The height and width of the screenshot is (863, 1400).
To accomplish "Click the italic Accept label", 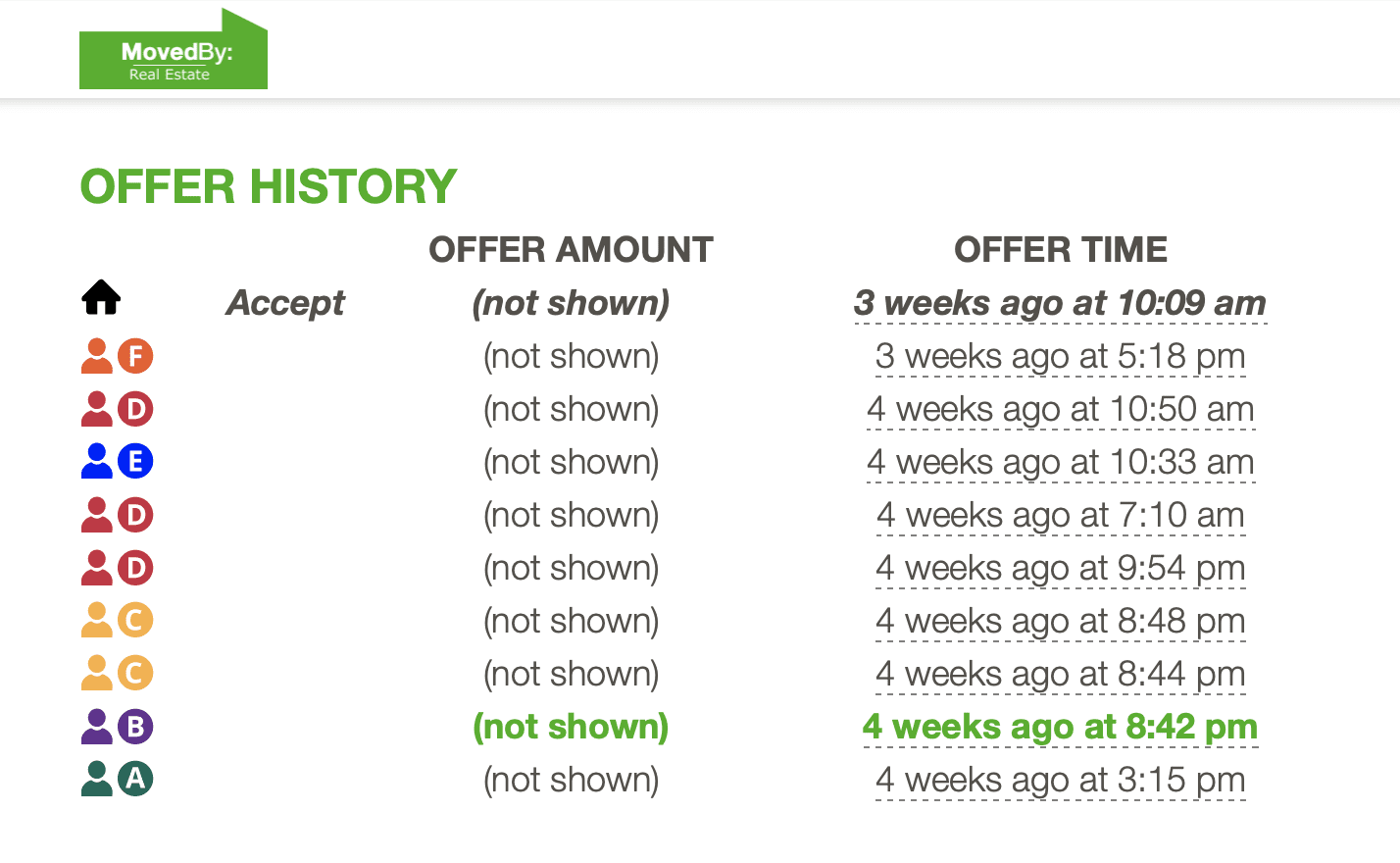I will [x=285, y=303].
